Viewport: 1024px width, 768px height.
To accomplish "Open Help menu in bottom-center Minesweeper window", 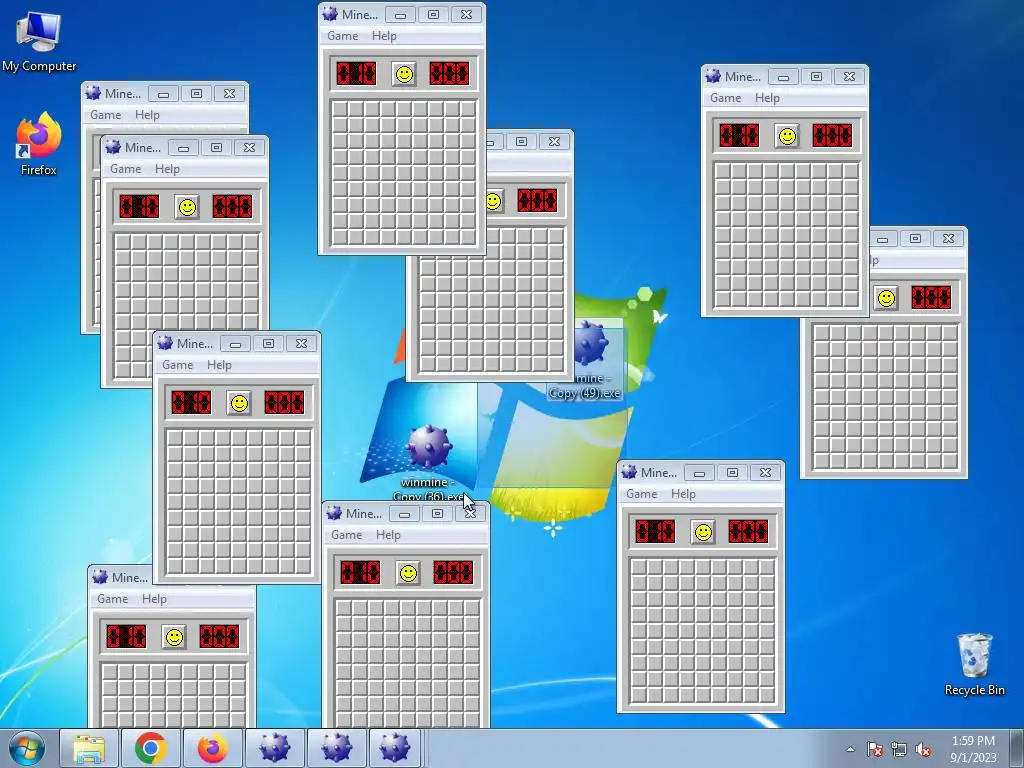I will [x=388, y=535].
